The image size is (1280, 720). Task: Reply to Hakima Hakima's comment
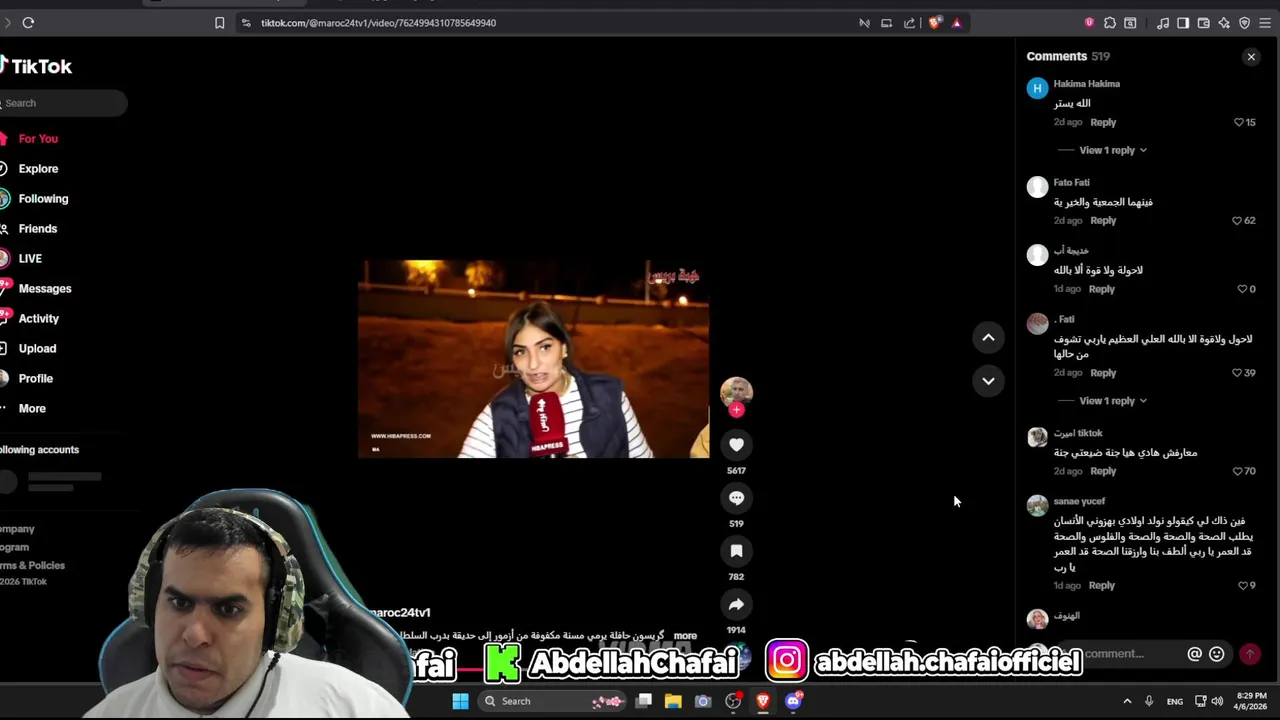(x=1103, y=122)
